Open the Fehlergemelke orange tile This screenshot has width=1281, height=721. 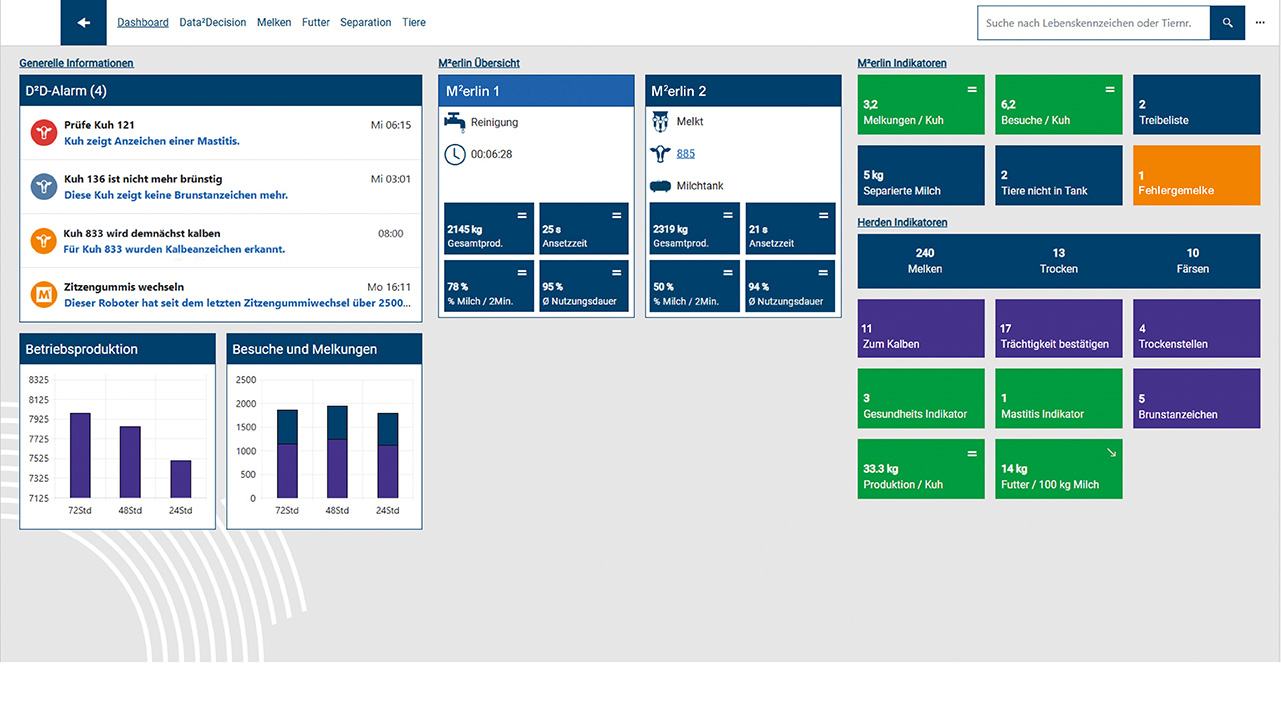(x=1196, y=176)
